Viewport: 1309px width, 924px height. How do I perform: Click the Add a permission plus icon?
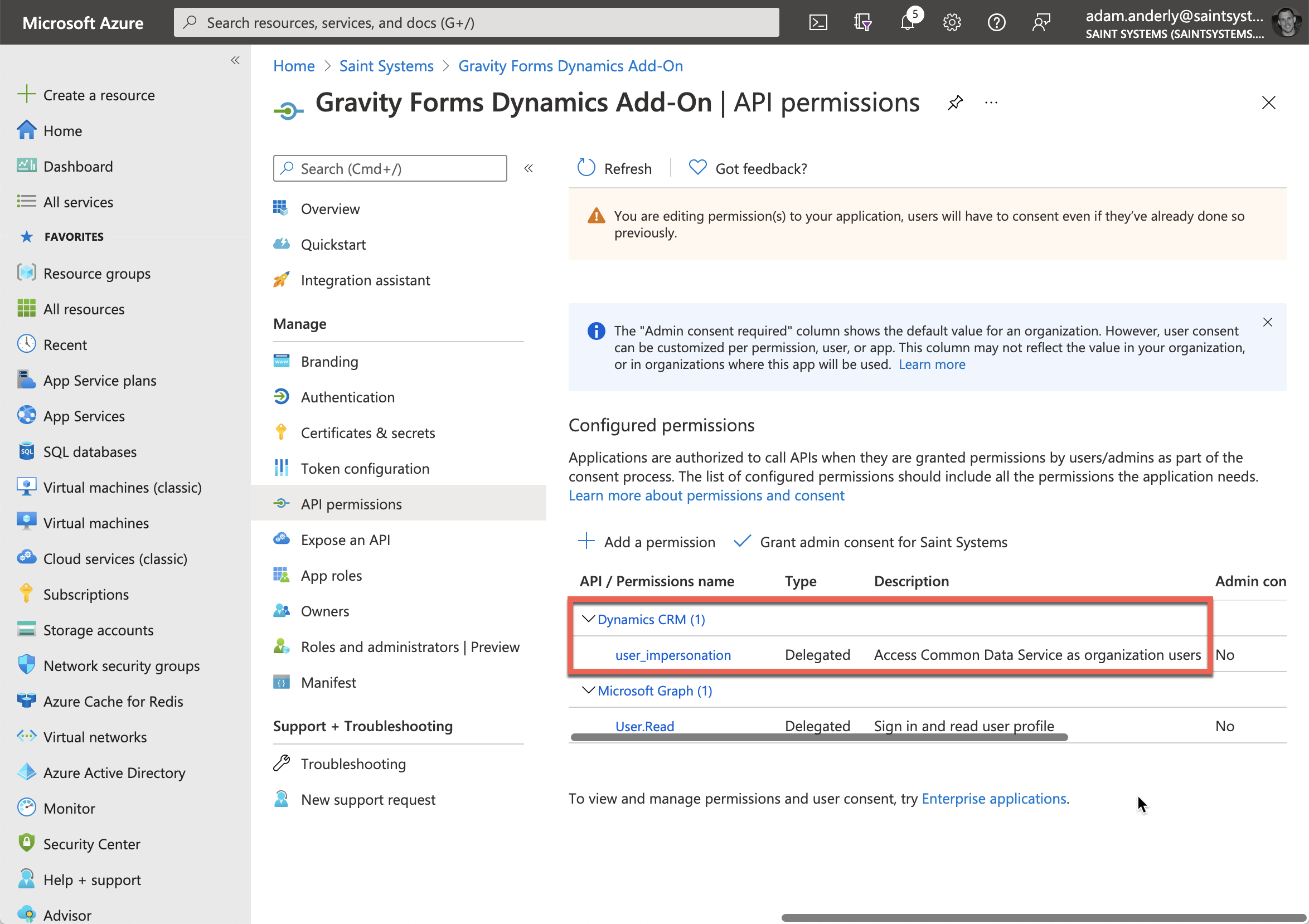tap(586, 541)
